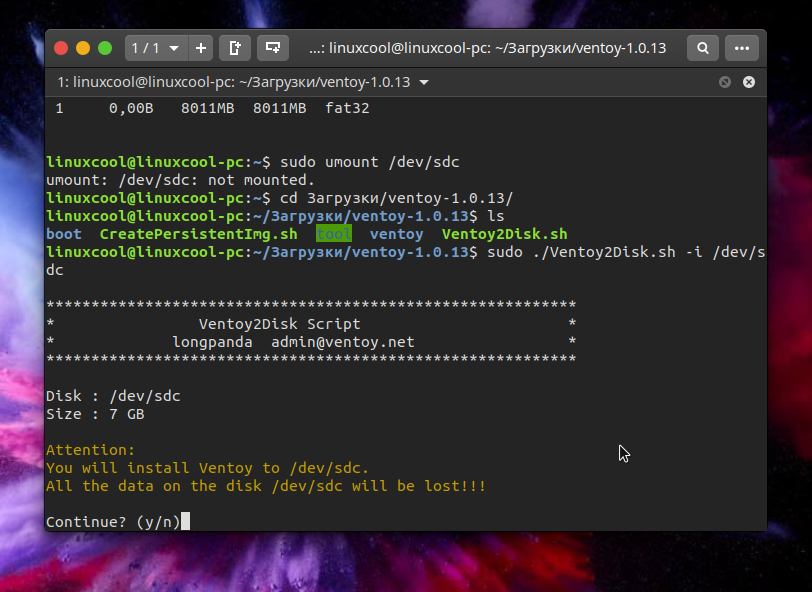Viewport: 812px width, 592px height.
Task: Close the terminal session with X icon
Action: [749, 82]
